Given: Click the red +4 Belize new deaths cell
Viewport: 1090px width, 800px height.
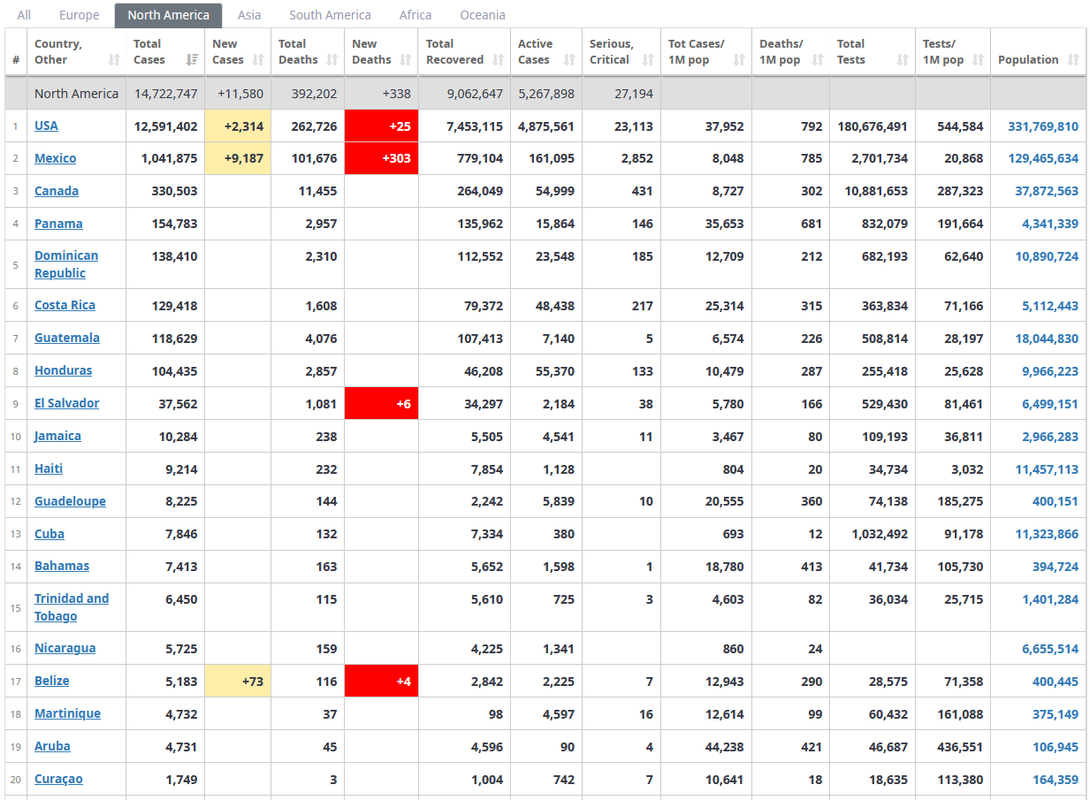Looking at the screenshot, I should tap(382, 680).
